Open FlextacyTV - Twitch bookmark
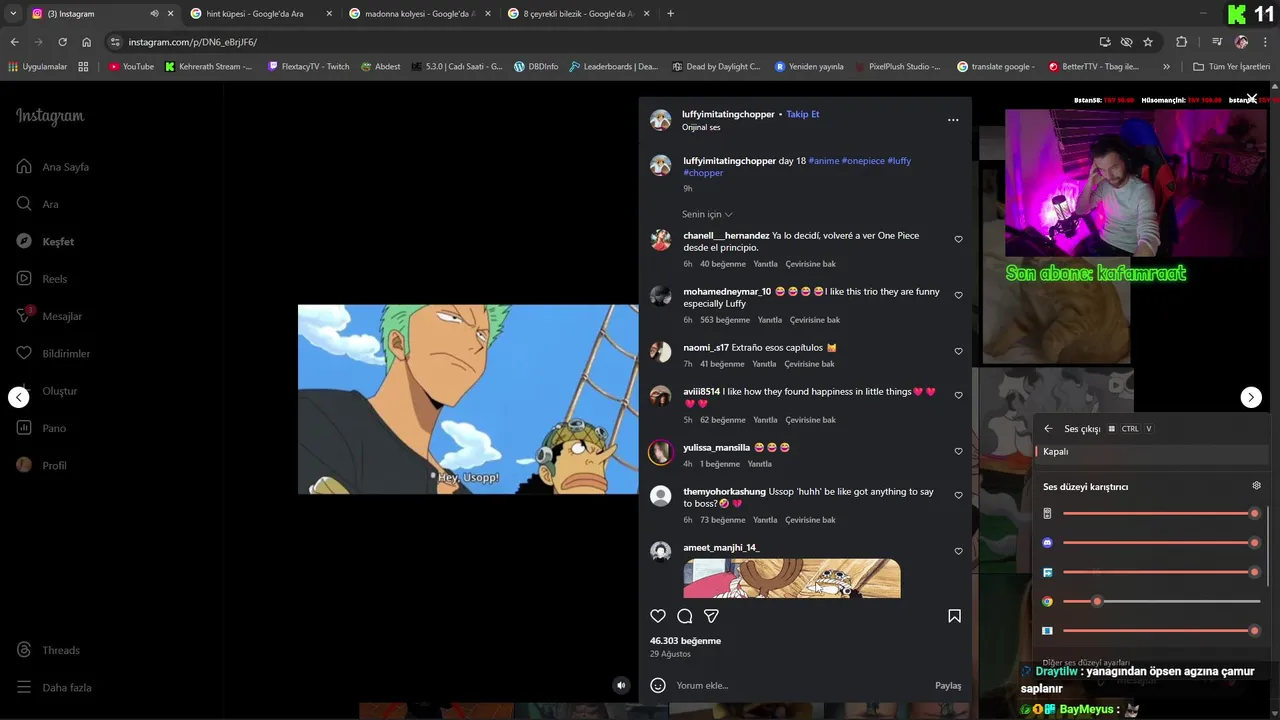1280x720 pixels. coord(308,67)
